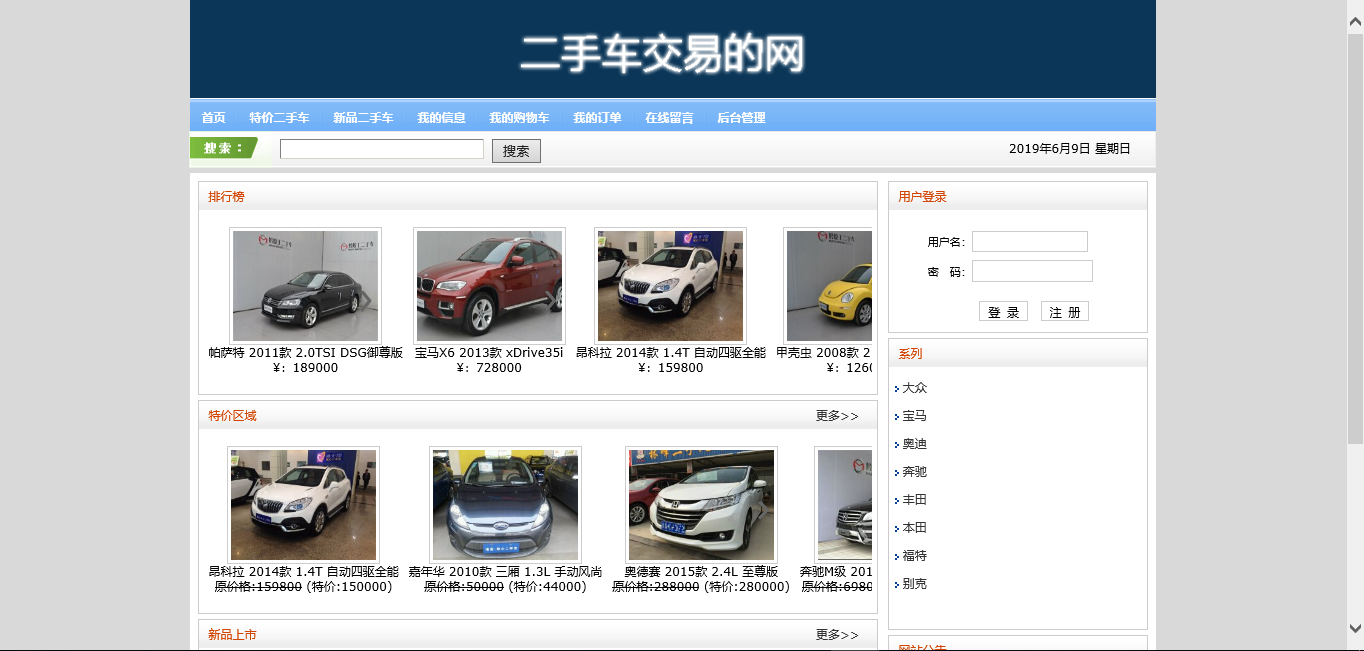Click the 帕萨特 2011款 2.0TSI title
The width and height of the screenshot is (1364, 651).
(305, 353)
